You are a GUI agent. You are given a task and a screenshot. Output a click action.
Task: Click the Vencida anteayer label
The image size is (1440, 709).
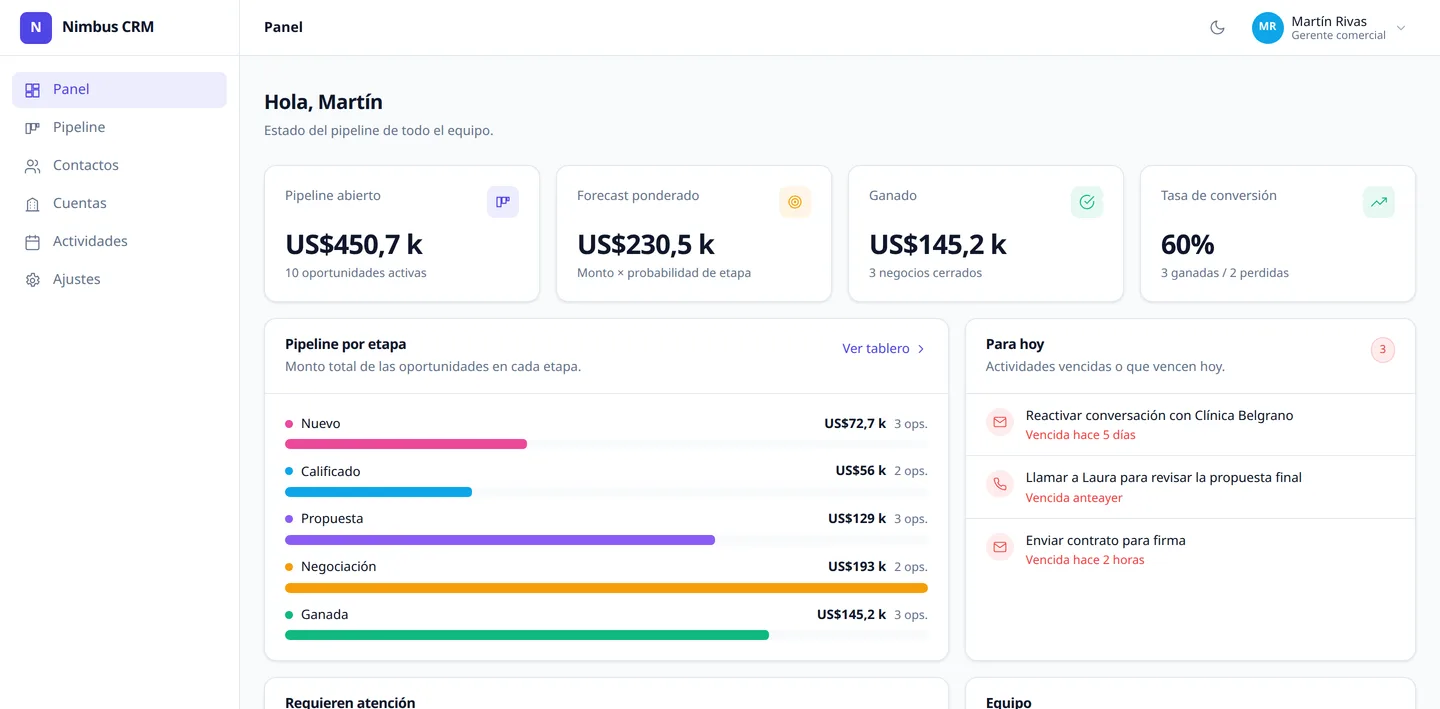1074,498
